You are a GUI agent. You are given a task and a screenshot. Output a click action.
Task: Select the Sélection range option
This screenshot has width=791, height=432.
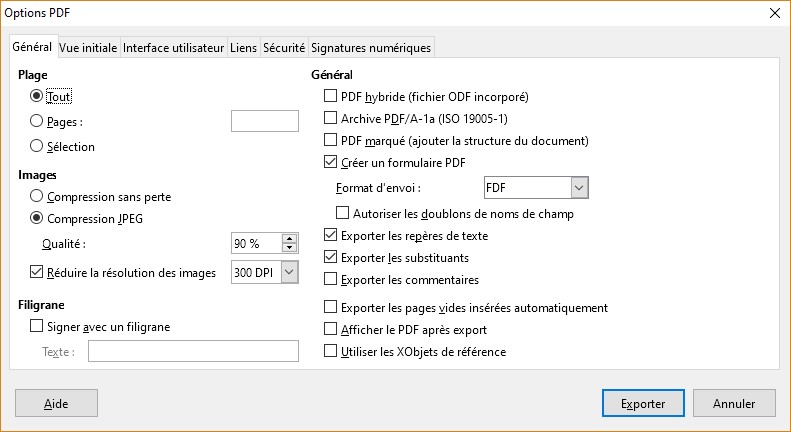click(38, 146)
